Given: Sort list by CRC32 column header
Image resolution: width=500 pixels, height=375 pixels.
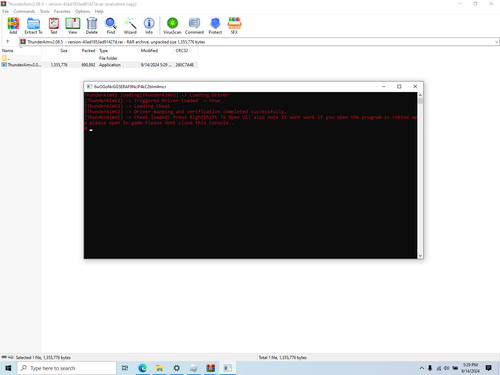Looking at the screenshot, I should pos(186,51).
